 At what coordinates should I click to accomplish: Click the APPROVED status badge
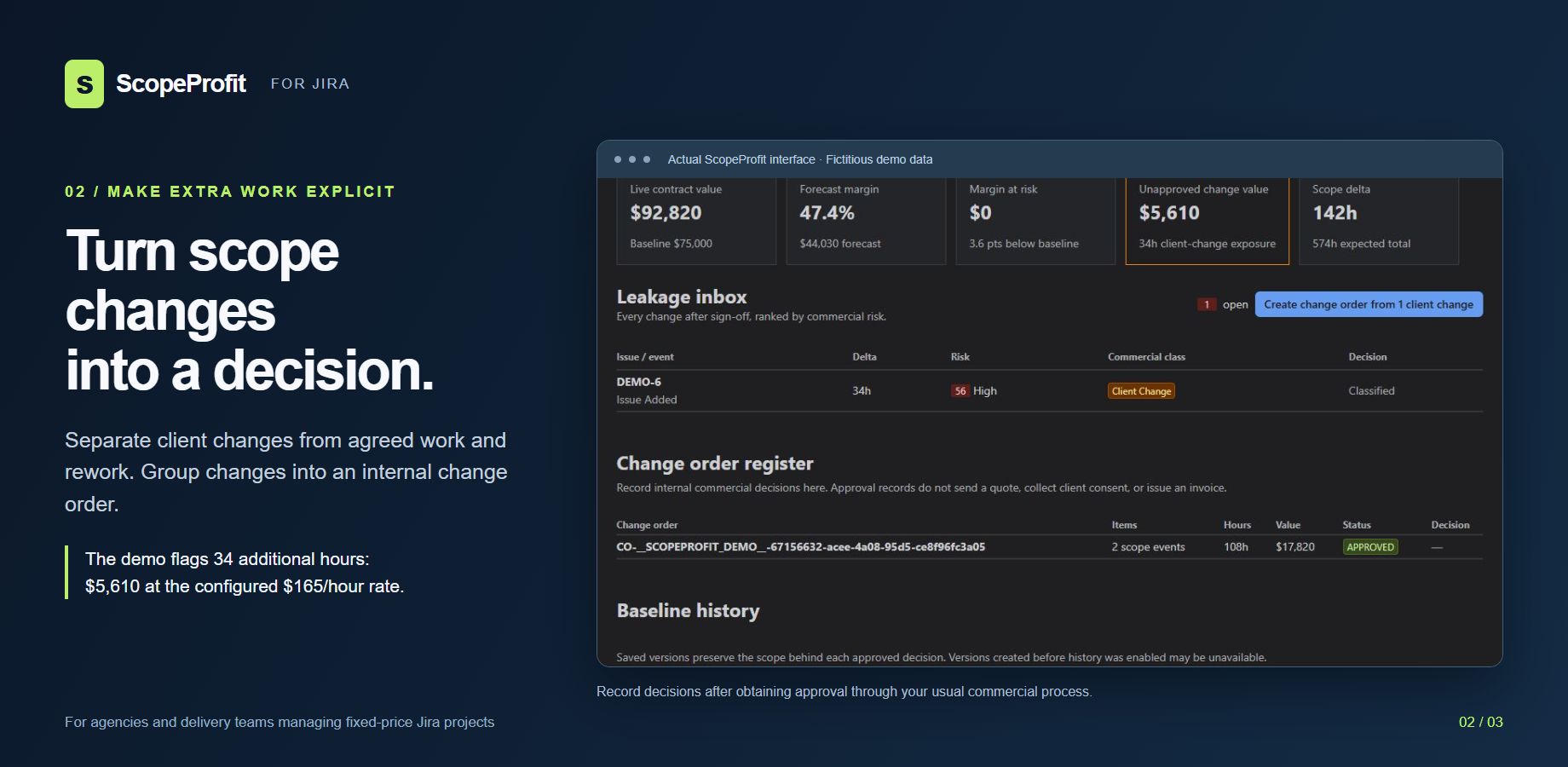(1370, 547)
